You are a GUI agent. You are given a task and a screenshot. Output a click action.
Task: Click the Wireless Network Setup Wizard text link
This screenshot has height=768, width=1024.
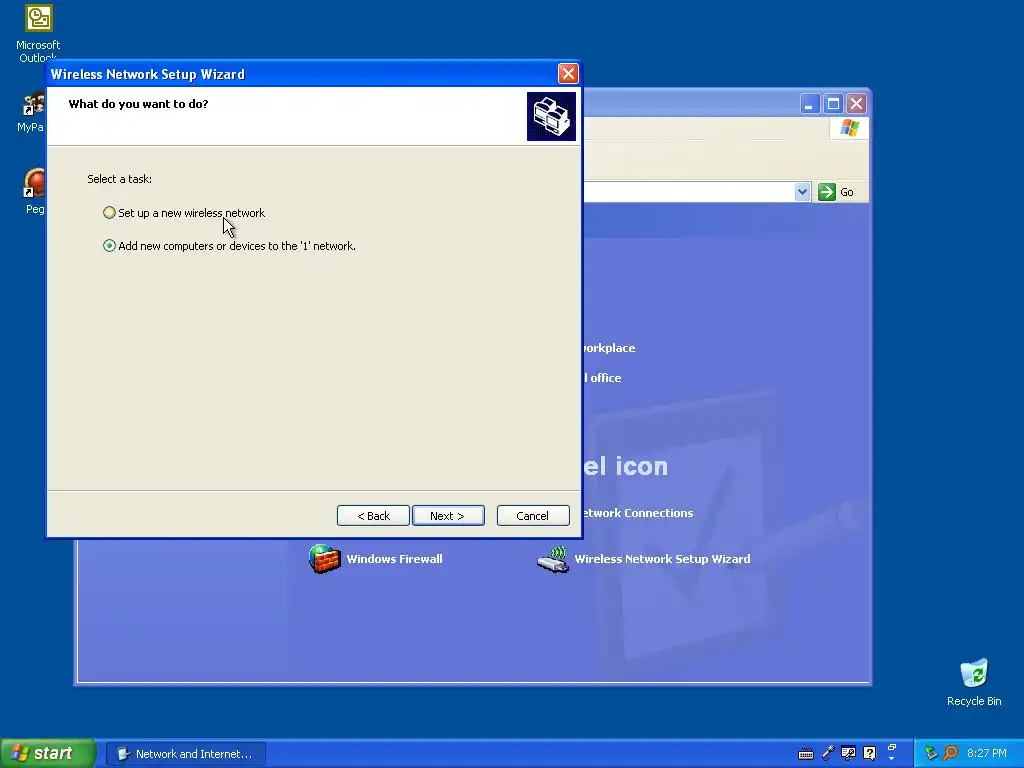pyautogui.click(x=662, y=559)
